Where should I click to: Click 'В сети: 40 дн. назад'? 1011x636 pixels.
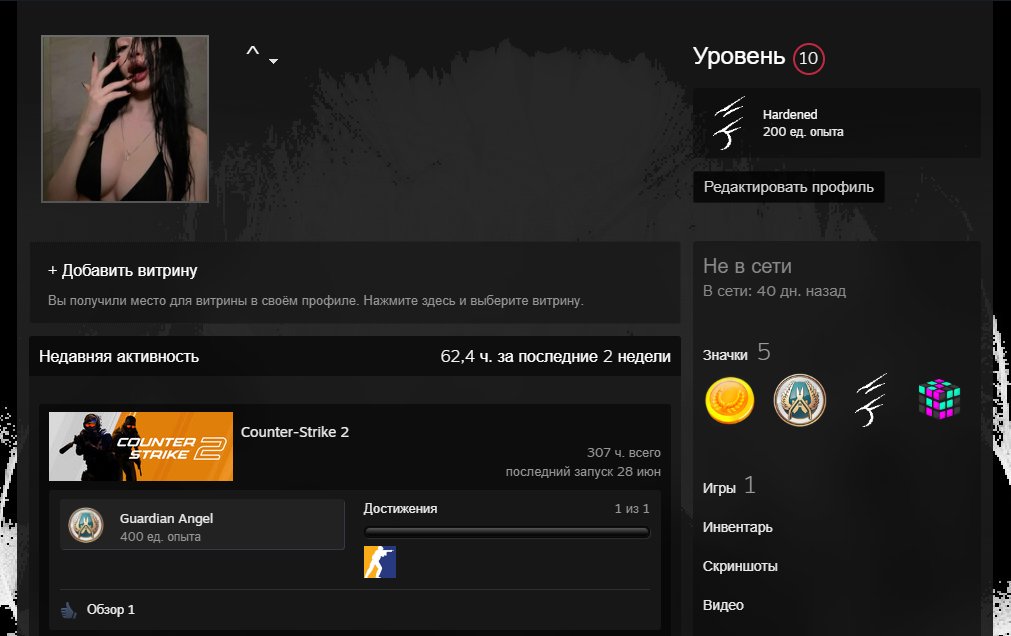tap(774, 291)
